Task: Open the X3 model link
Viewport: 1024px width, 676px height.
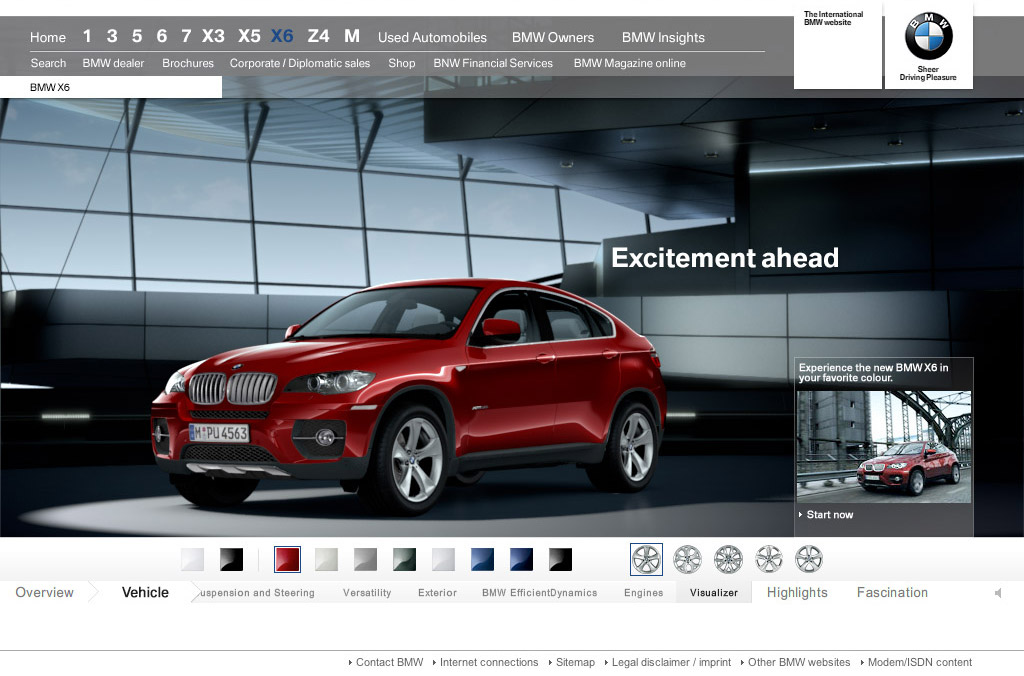Action: (213, 36)
